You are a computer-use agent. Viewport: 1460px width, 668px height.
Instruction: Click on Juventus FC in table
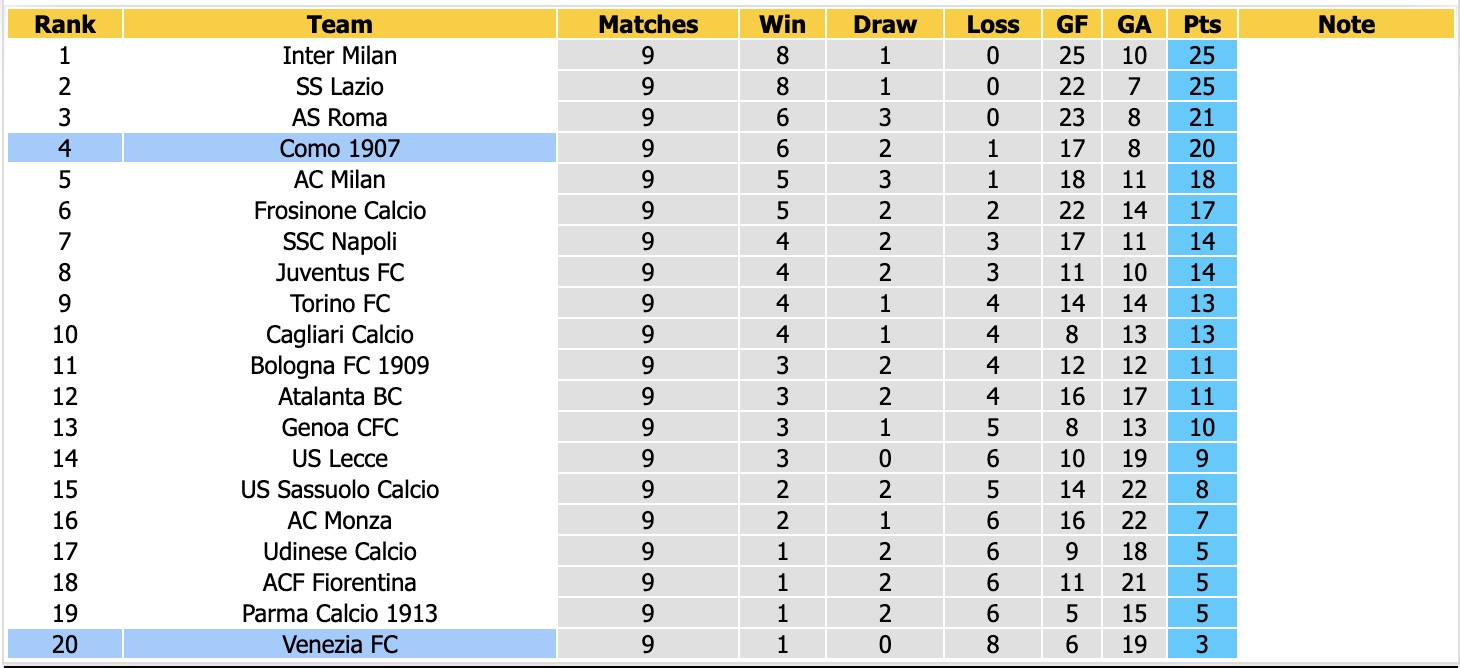click(x=340, y=273)
